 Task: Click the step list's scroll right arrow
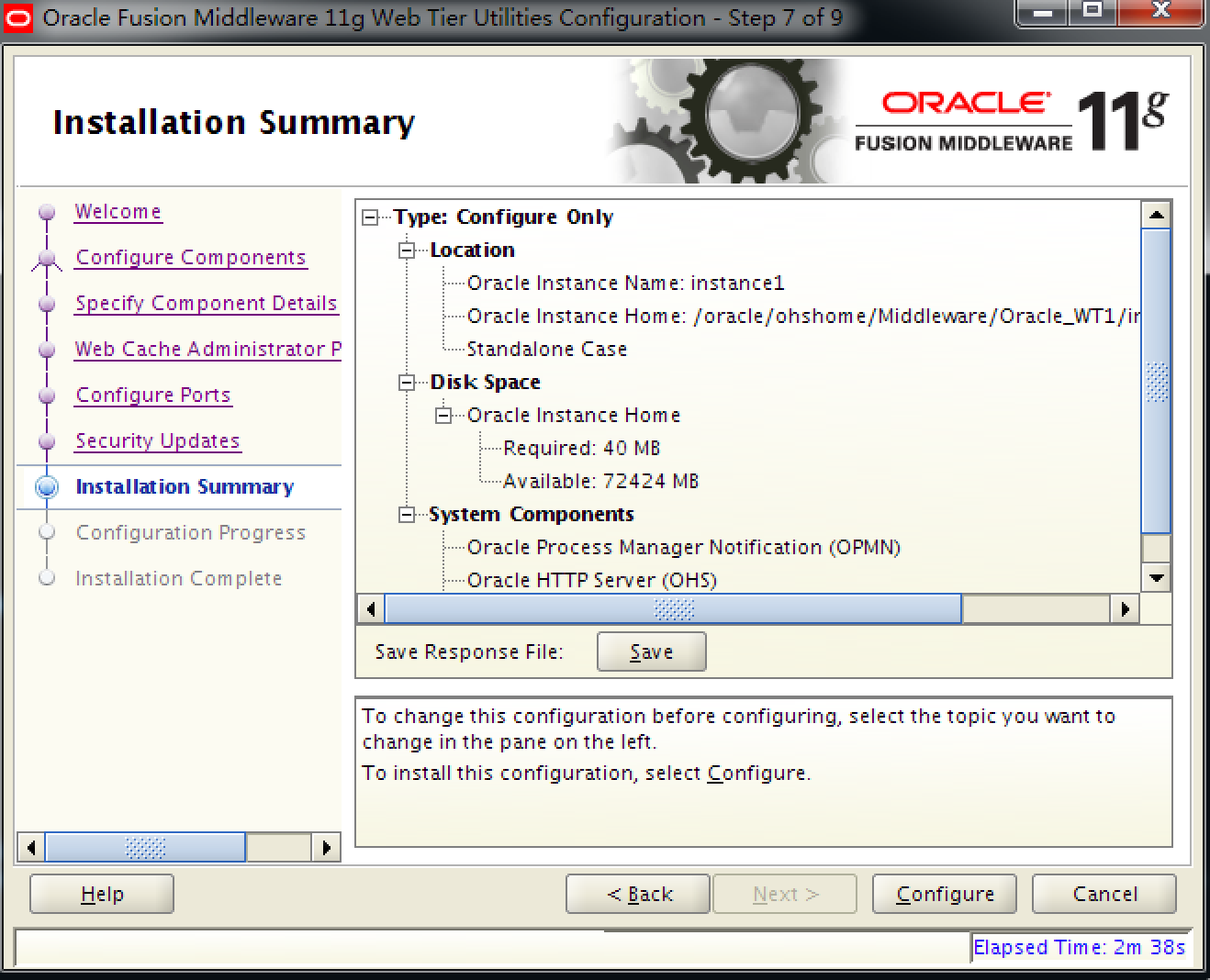[326, 847]
